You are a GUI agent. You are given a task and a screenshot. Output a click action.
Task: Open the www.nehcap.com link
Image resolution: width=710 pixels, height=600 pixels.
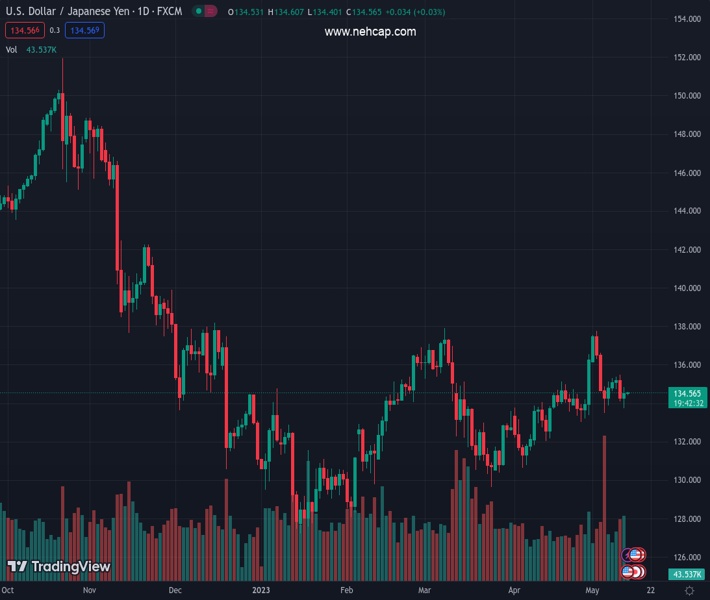pos(370,31)
